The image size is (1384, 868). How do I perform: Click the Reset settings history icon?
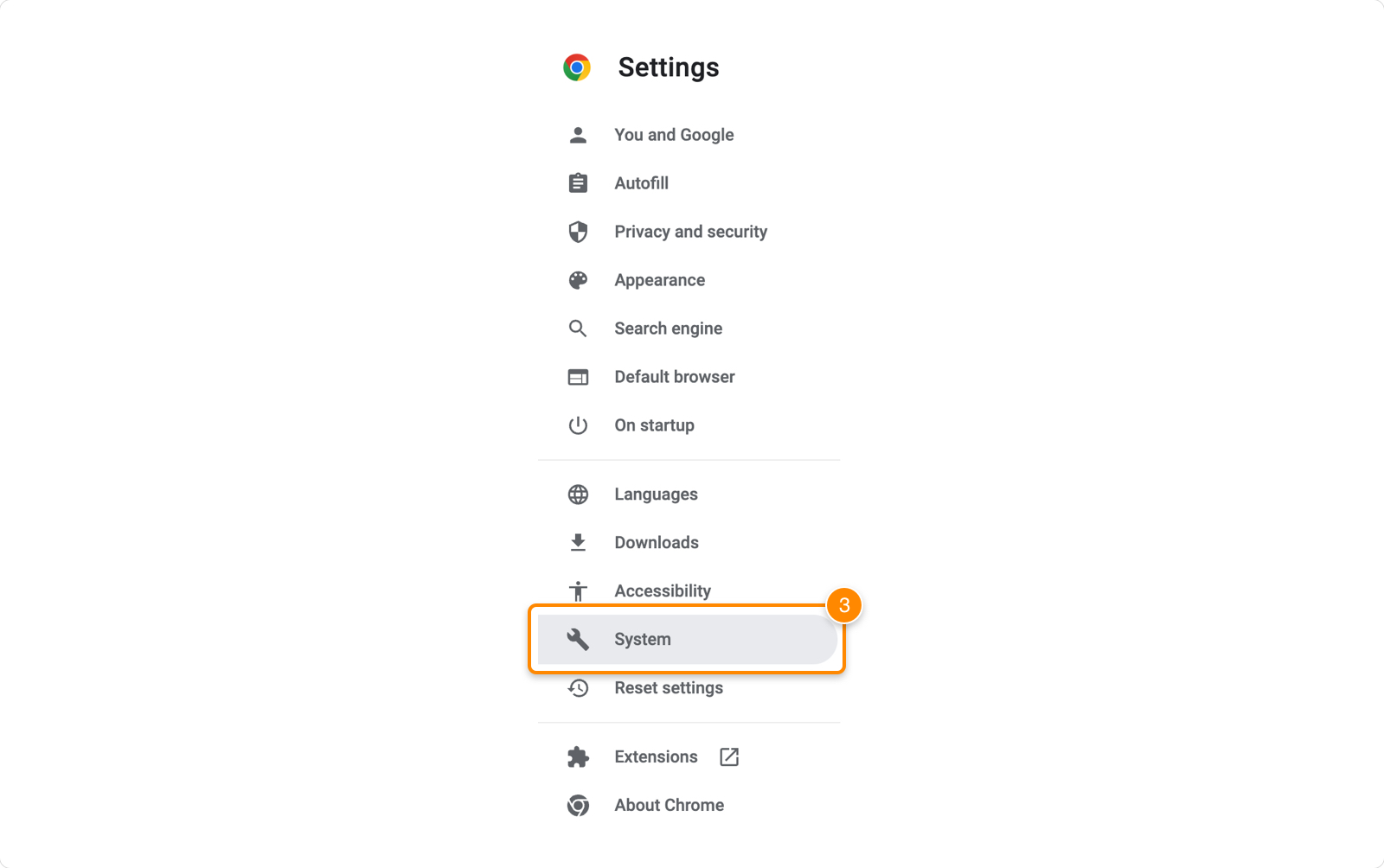coord(577,687)
